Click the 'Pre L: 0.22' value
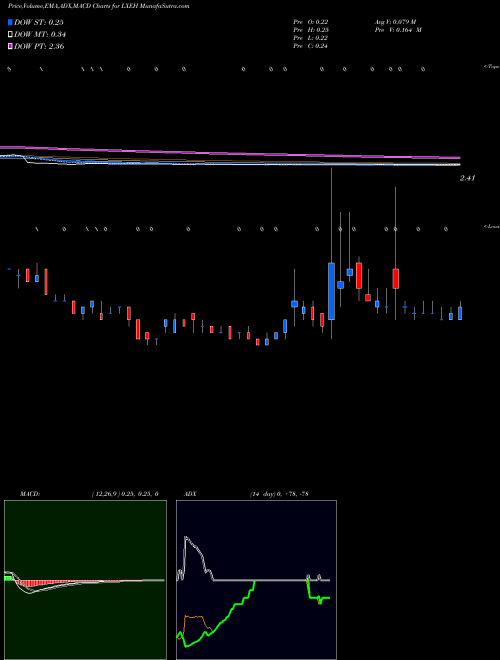500x660 pixels. [311, 38]
